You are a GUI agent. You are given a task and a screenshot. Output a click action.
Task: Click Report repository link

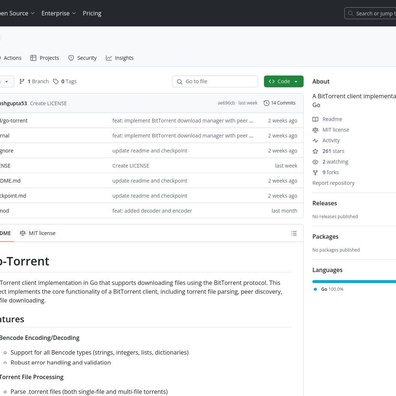tap(333, 183)
